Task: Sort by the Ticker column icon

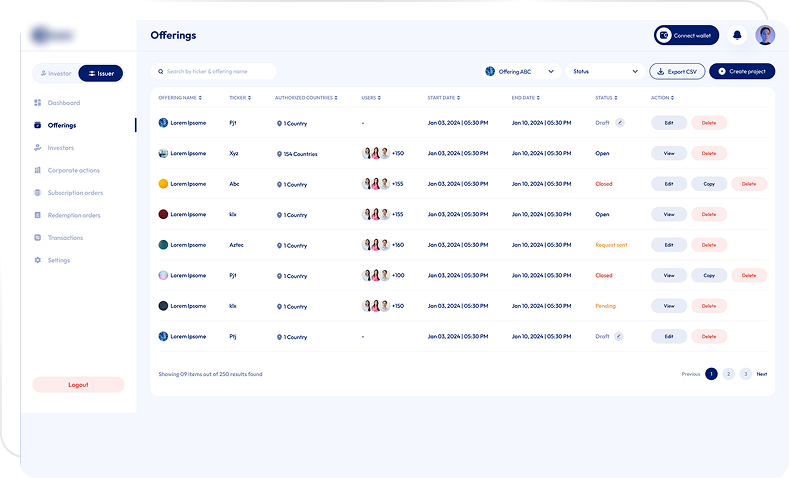Action: coord(249,98)
